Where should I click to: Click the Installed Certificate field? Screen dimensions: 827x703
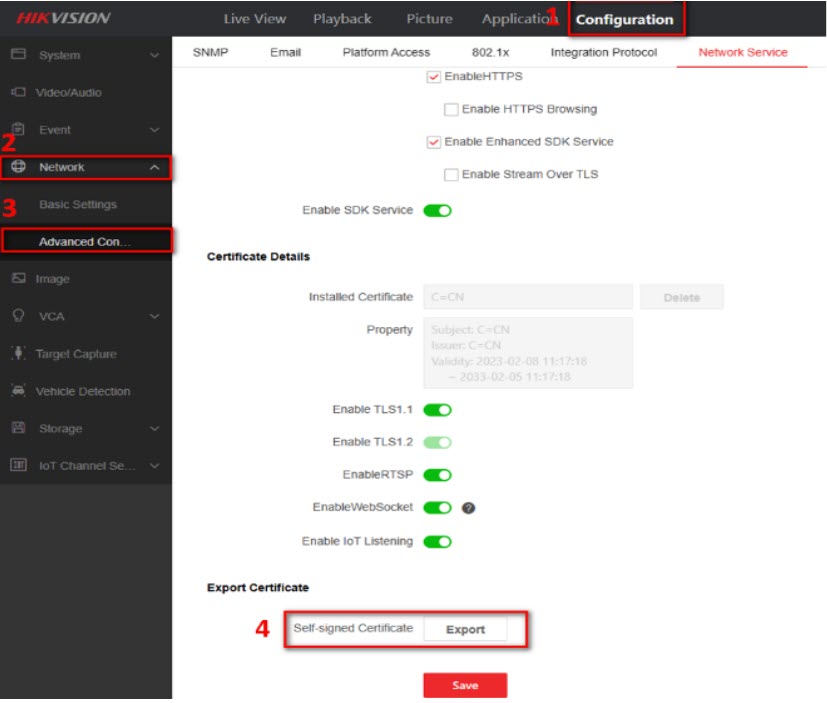527,297
